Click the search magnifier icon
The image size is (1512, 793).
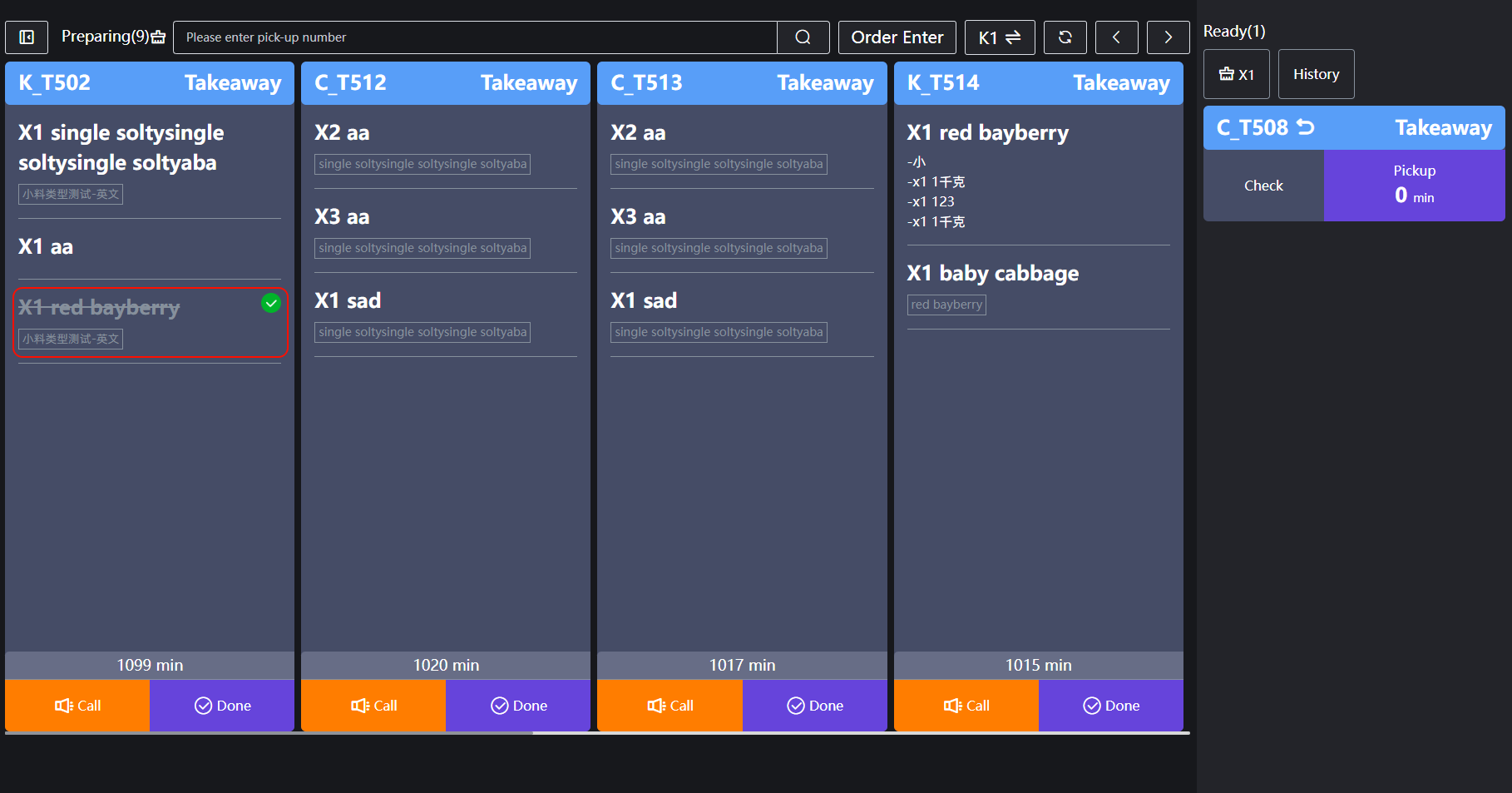(803, 37)
